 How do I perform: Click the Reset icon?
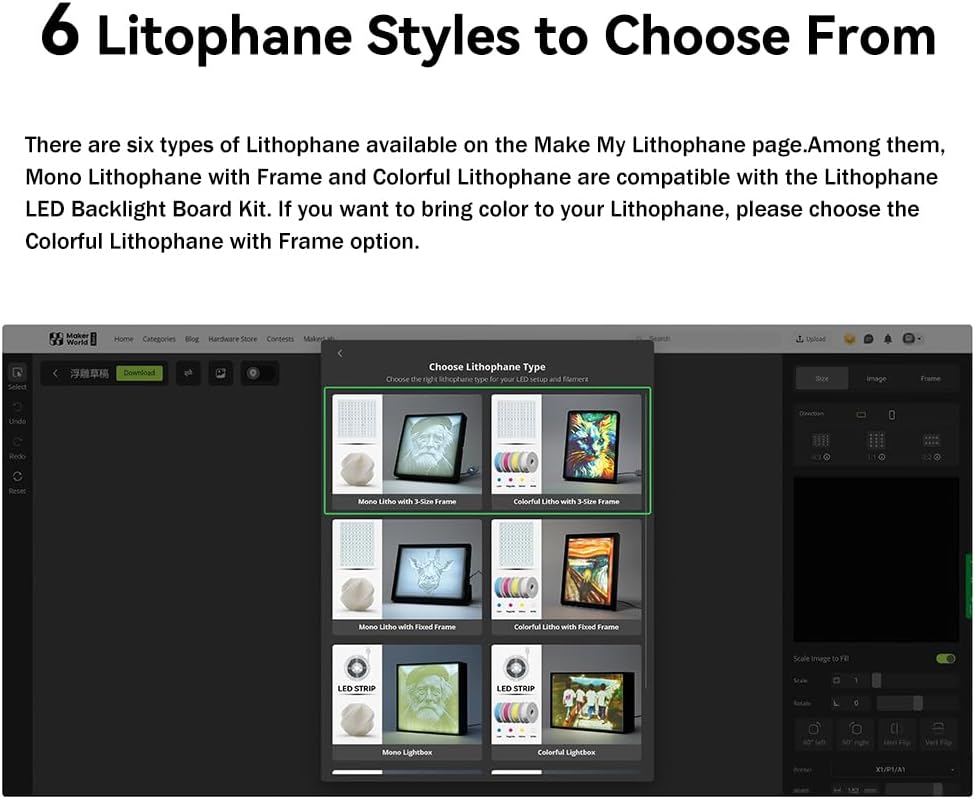click(x=17, y=477)
